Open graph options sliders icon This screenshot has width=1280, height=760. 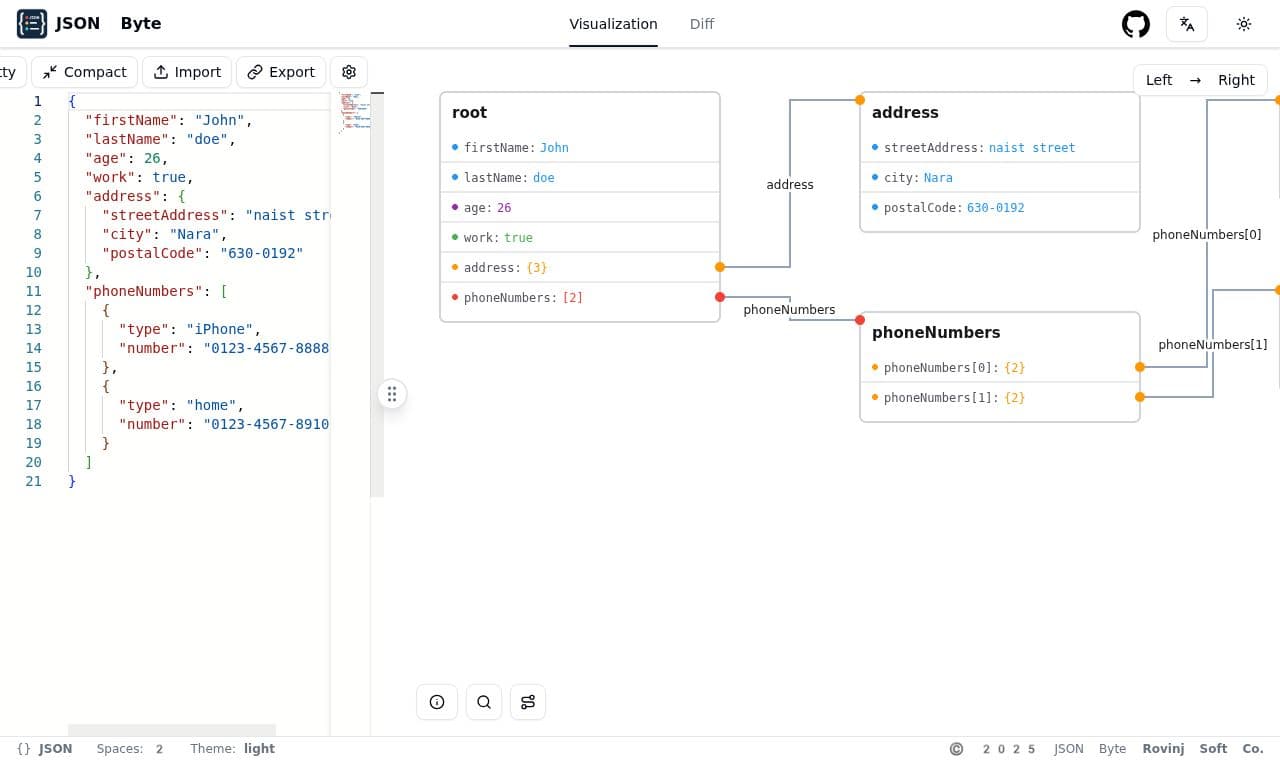point(528,702)
